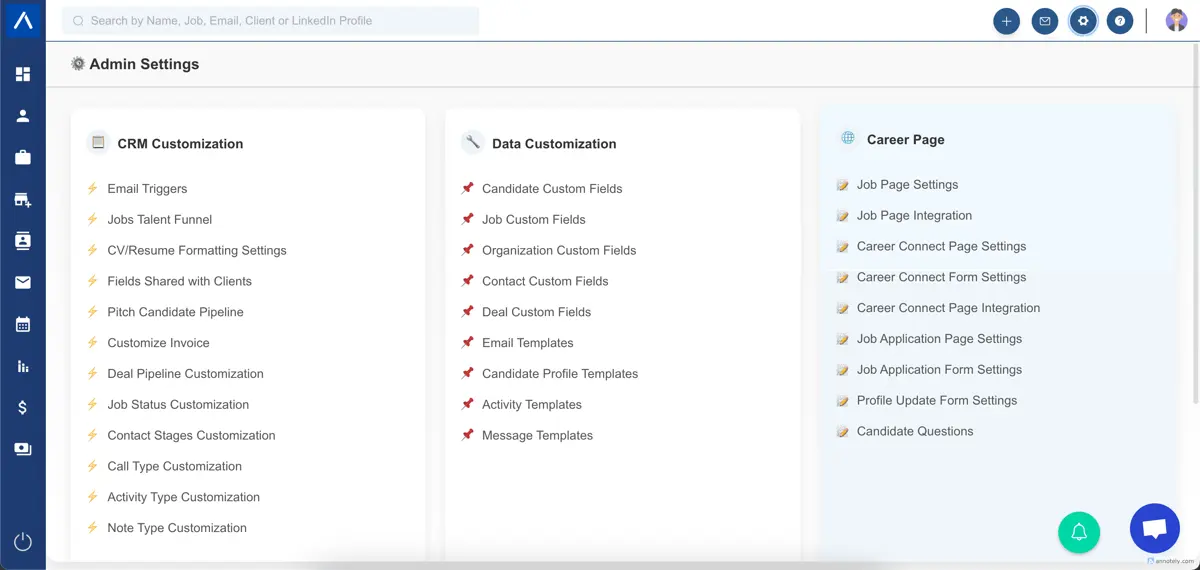Open Organization Custom Fields

pos(559,251)
